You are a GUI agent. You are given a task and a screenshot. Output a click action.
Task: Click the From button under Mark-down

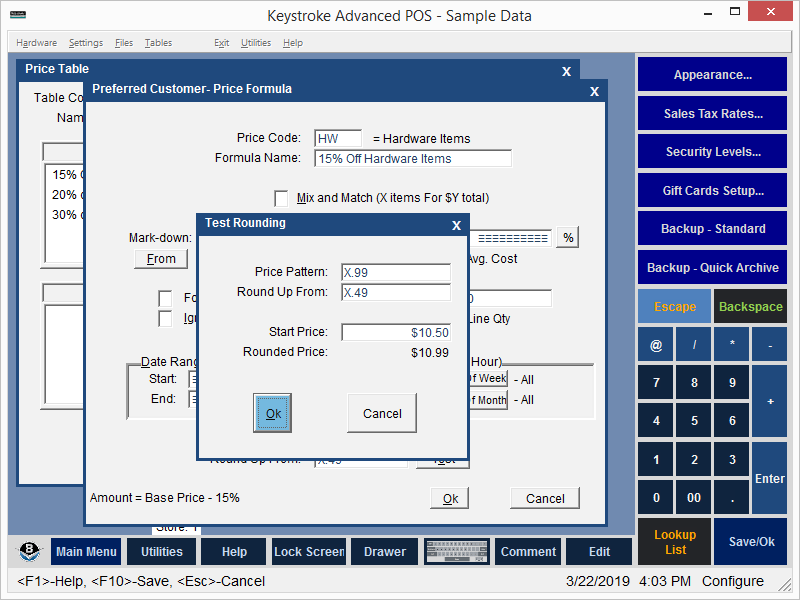(161, 259)
